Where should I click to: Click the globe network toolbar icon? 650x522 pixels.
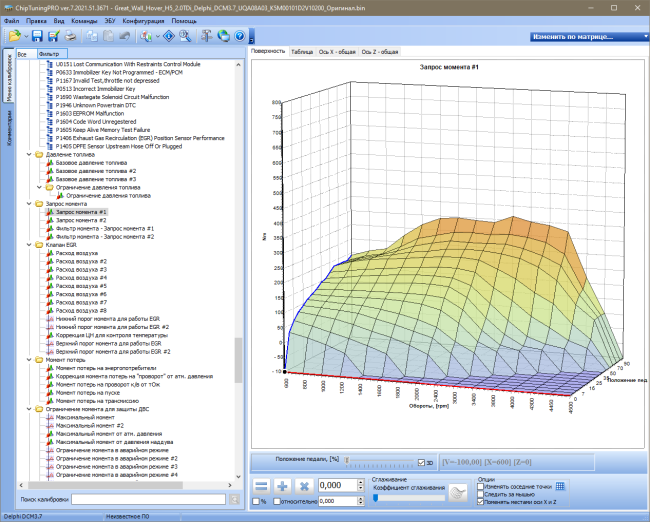tap(223, 36)
